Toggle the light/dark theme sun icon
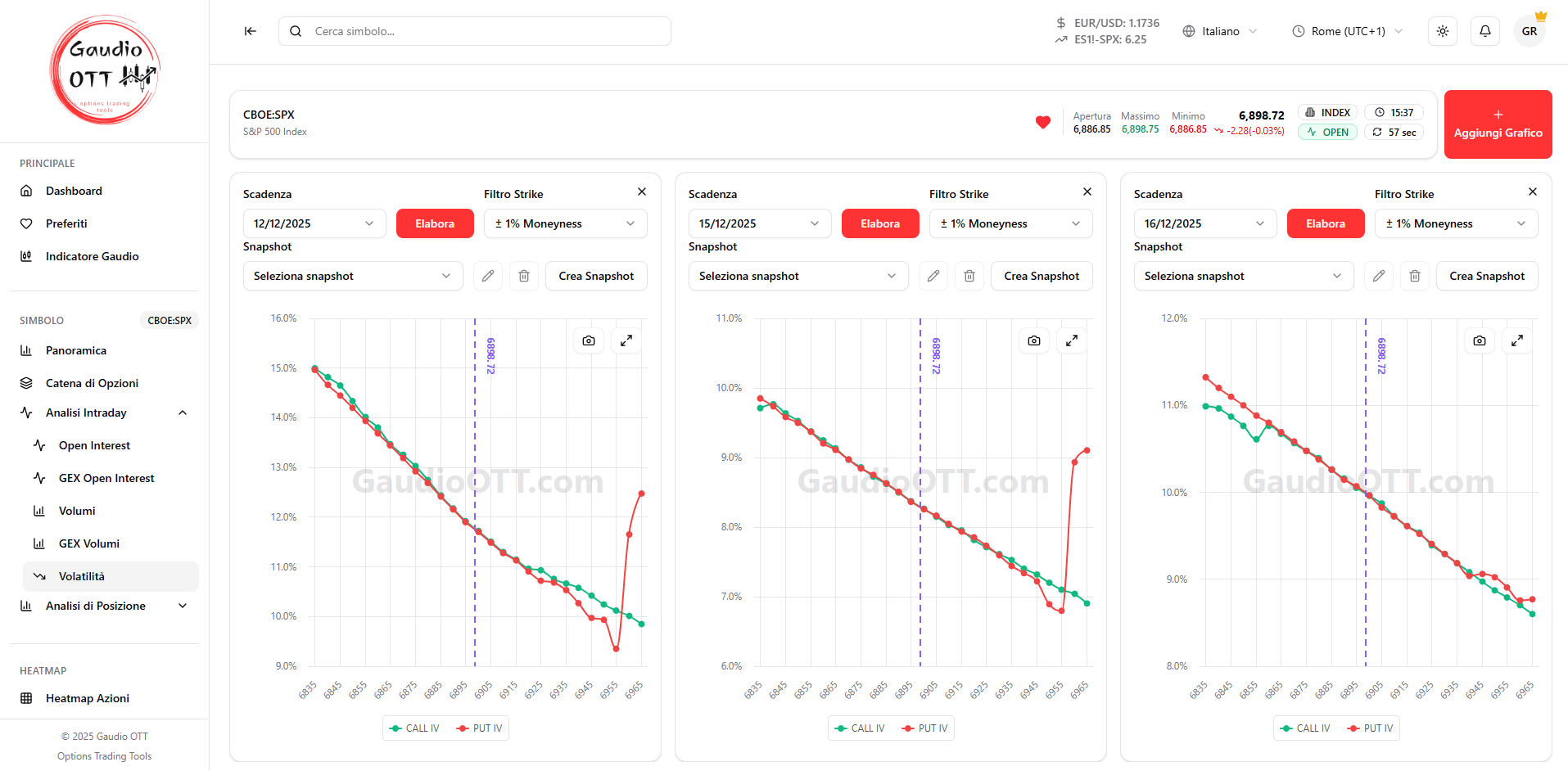 [x=1442, y=31]
